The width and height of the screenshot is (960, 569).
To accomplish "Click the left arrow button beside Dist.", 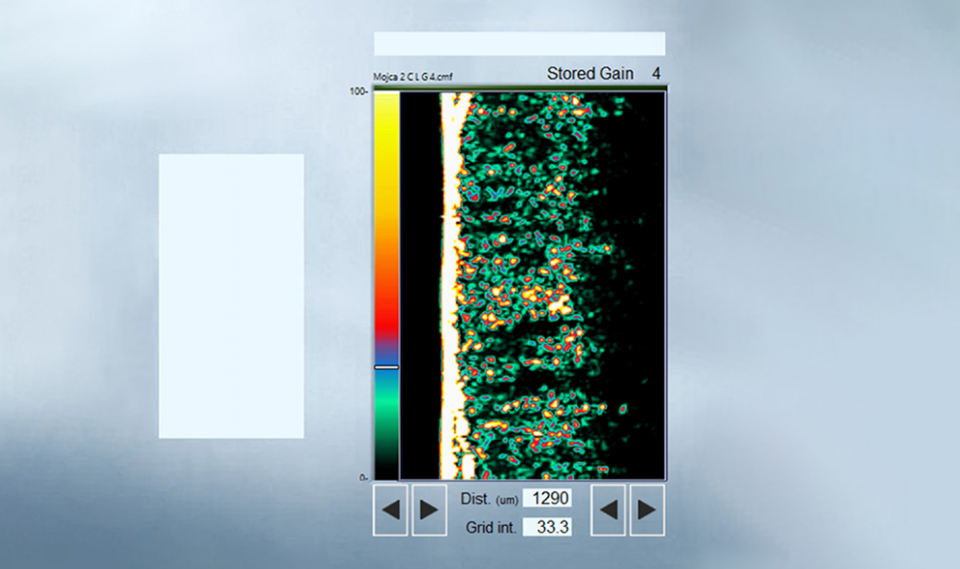I will [391, 510].
